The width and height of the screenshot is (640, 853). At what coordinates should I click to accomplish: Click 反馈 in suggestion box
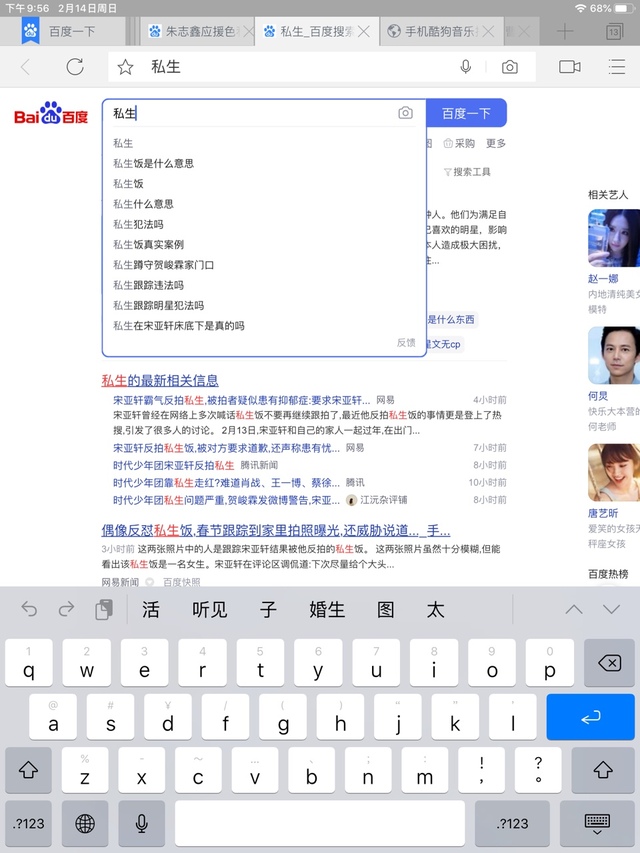coord(406,343)
